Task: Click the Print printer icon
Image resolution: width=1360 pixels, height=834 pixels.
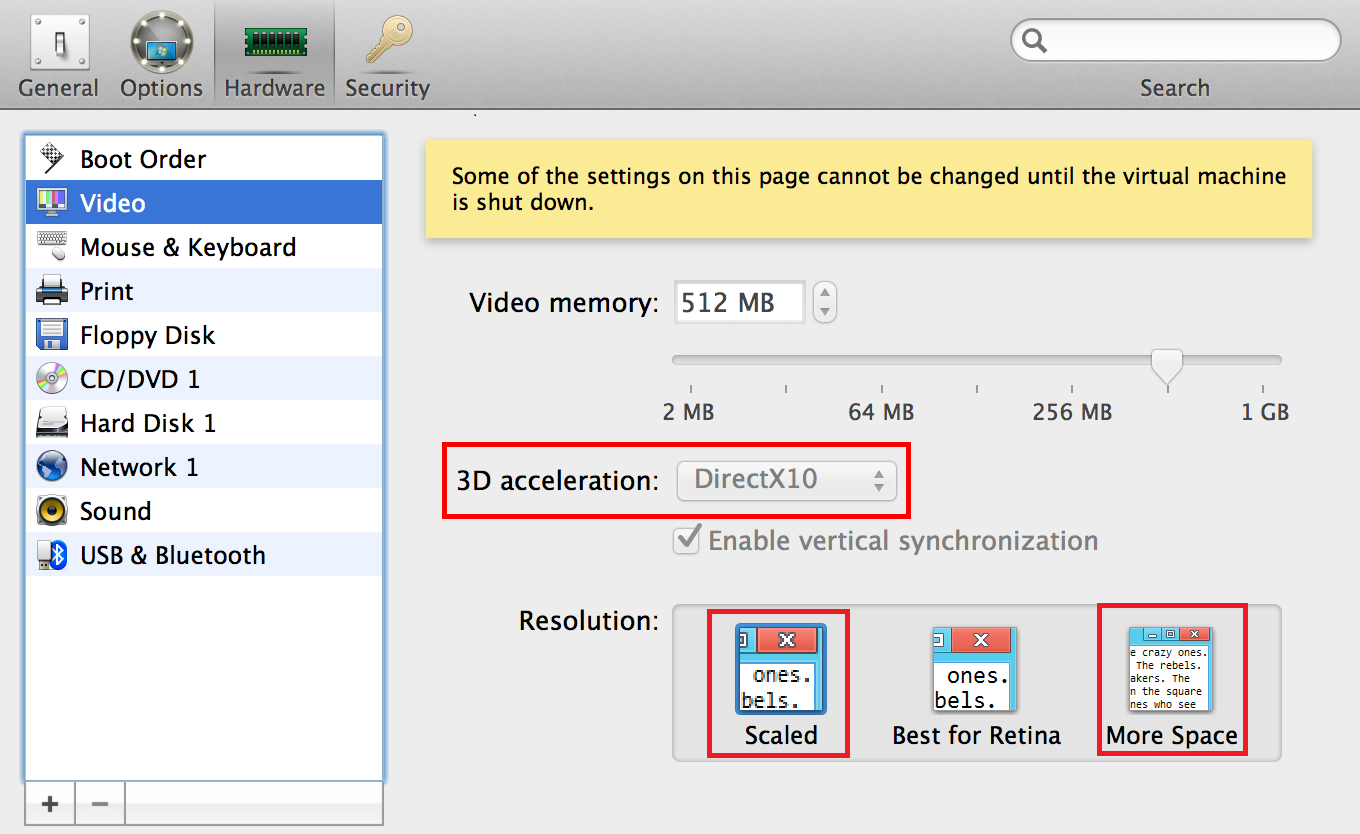Action: tap(52, 291)
